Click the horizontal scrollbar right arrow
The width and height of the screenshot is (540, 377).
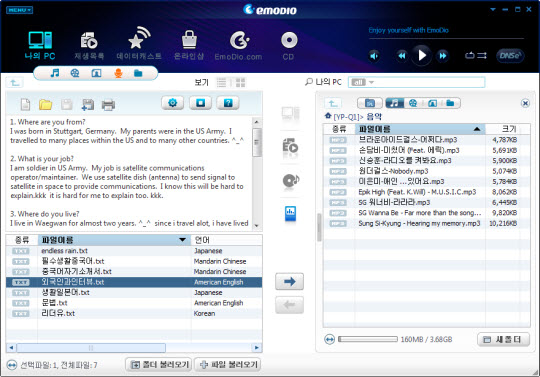257,348
